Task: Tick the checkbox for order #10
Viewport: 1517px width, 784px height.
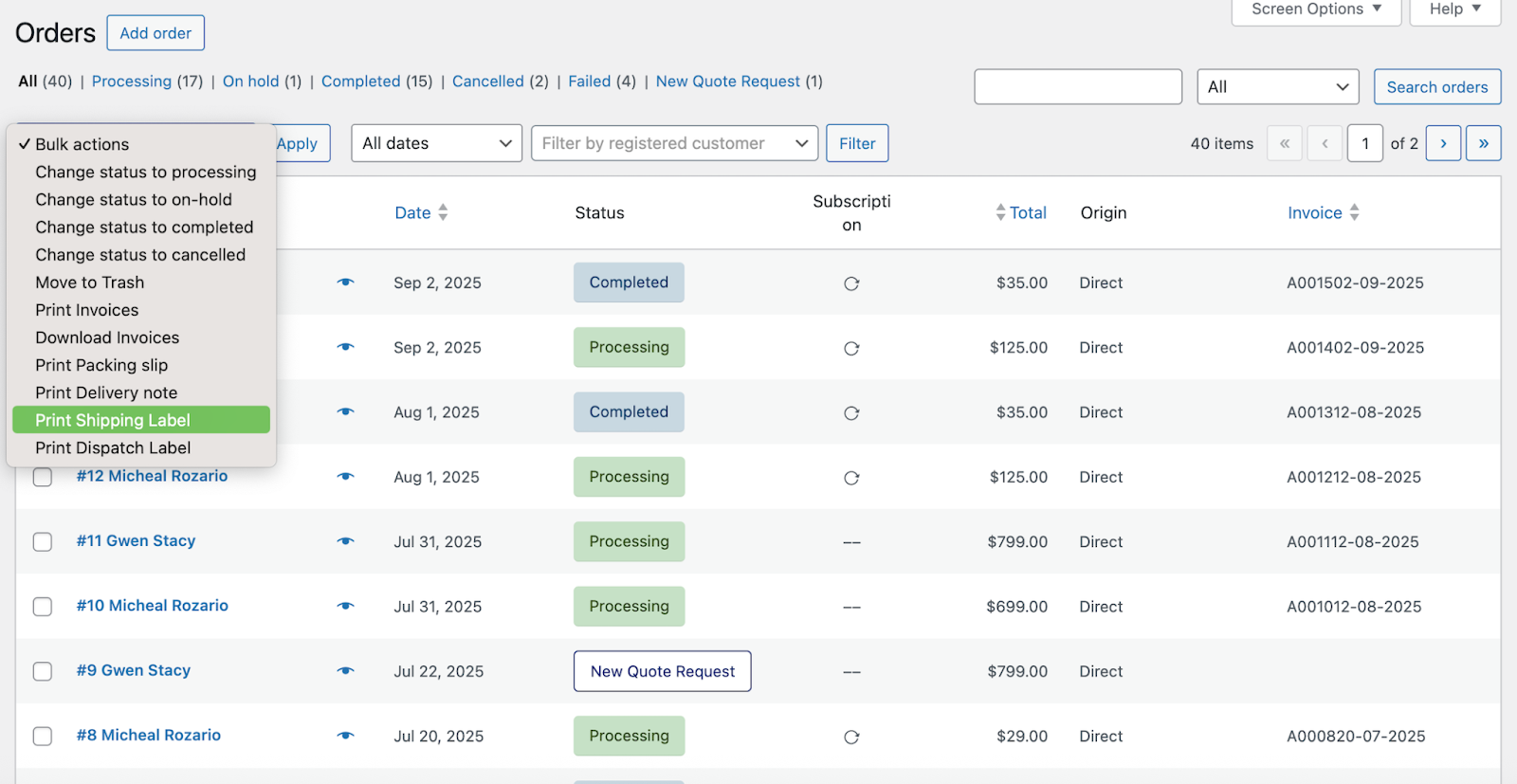Action: pyautogui.click(x=43, y=607)
